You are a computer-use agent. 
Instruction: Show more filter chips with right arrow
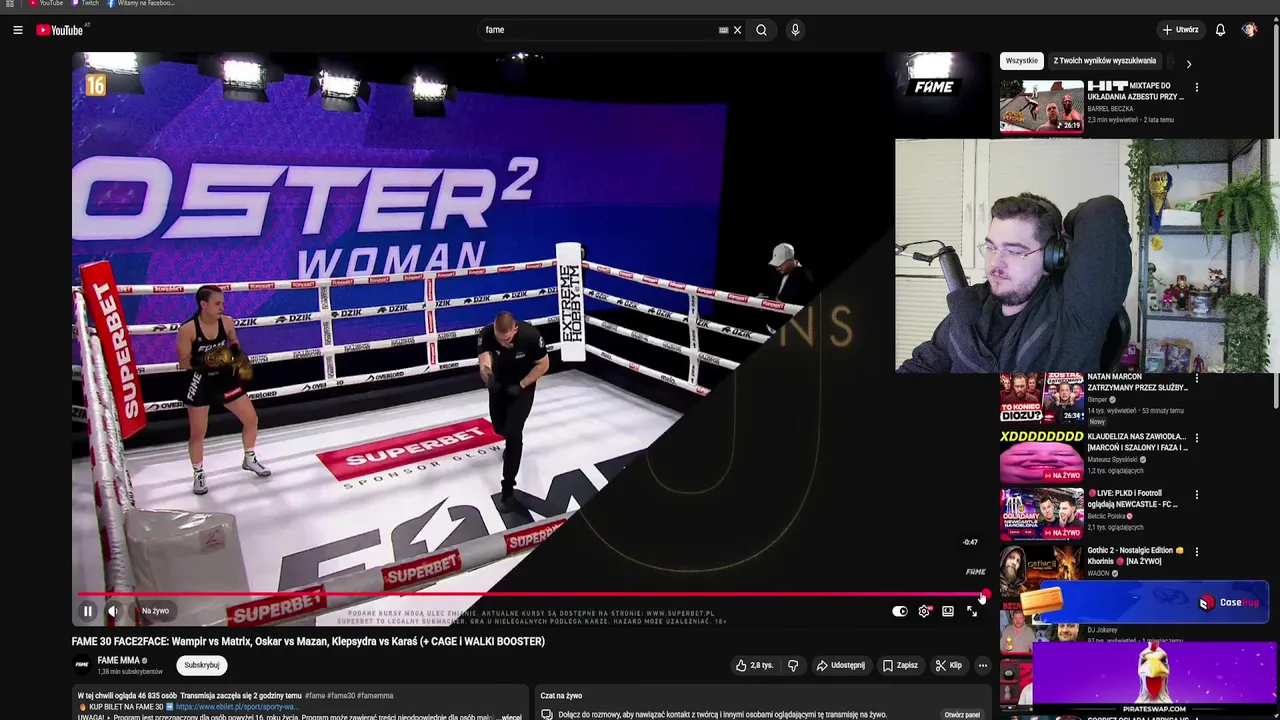coord(1188,63)
